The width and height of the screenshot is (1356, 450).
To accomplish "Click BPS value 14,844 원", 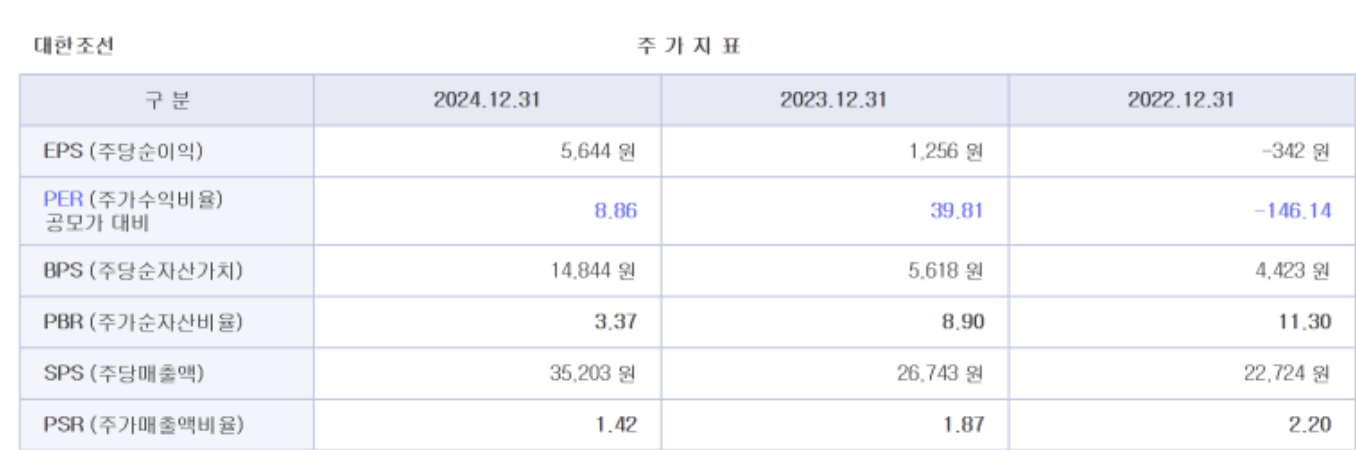I will [x=592, y=270].
